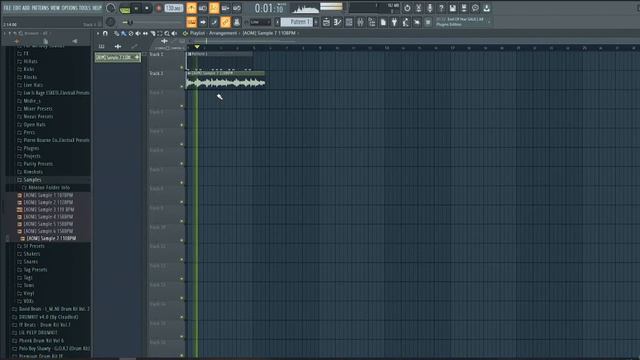Open tempo tapper icon

pyautogui.click(x=406, y=22)
